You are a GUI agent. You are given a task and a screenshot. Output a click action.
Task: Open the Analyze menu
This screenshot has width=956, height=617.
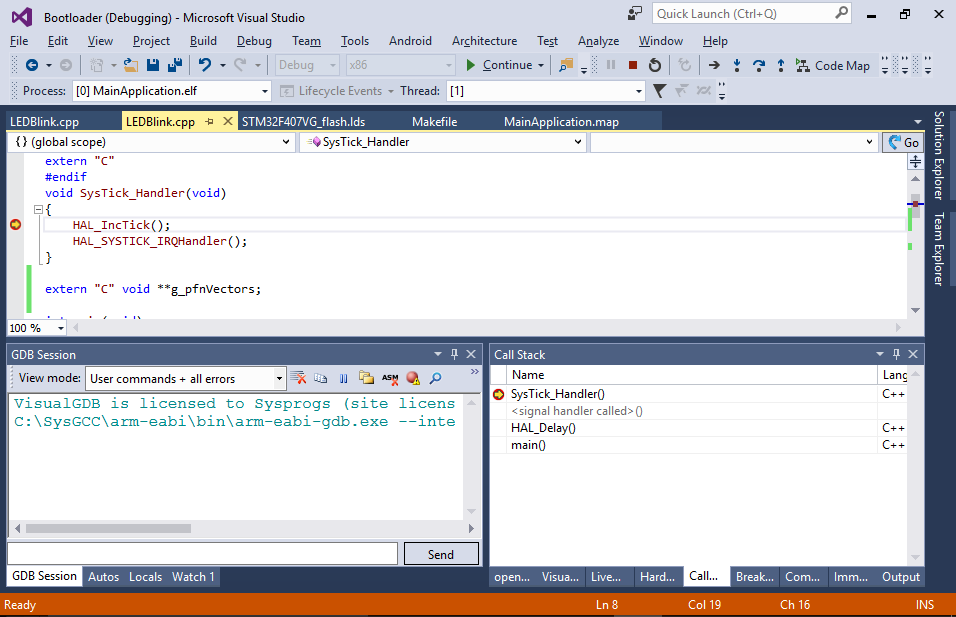[598, 41]
